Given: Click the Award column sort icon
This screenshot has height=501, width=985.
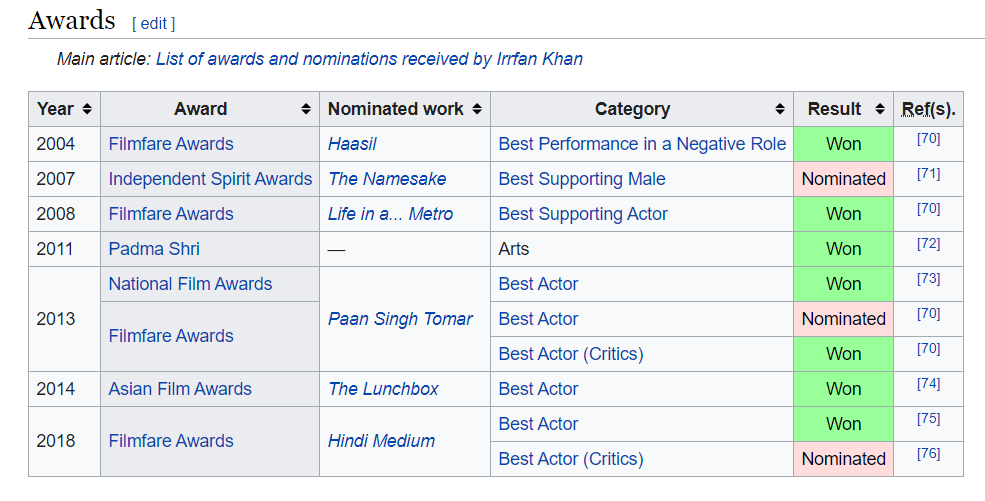Looking at the screenshot, I should (306, 109).
